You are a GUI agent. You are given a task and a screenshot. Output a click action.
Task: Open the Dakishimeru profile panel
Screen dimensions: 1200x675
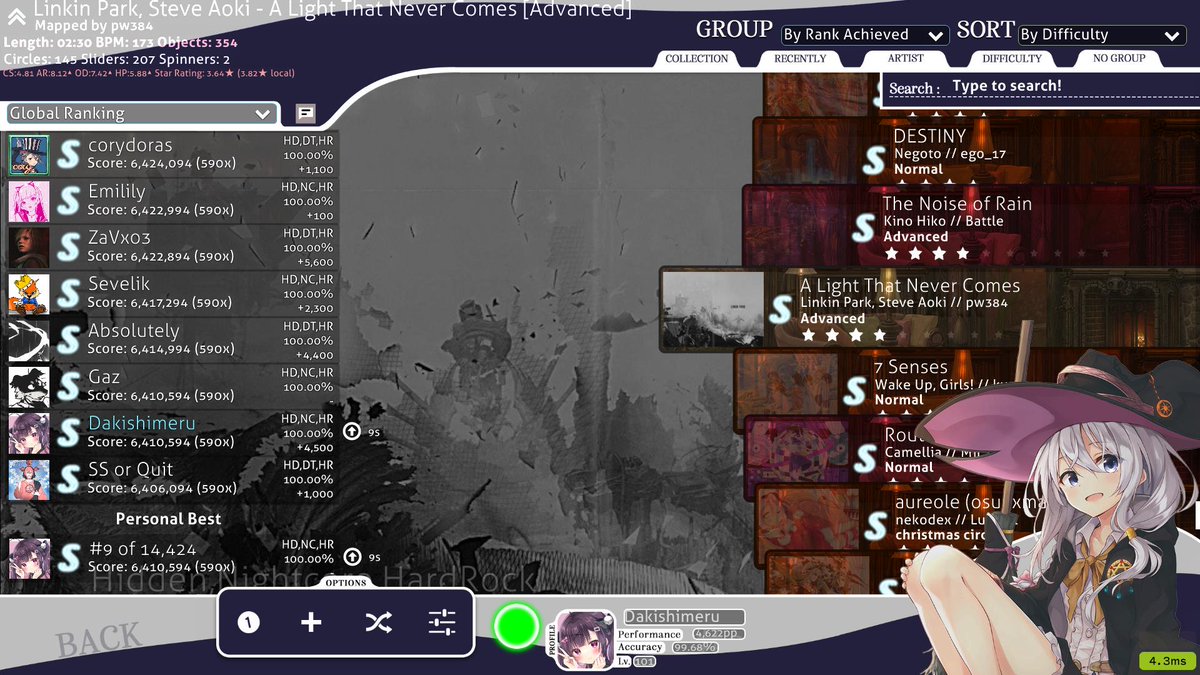tap(648, 638)
